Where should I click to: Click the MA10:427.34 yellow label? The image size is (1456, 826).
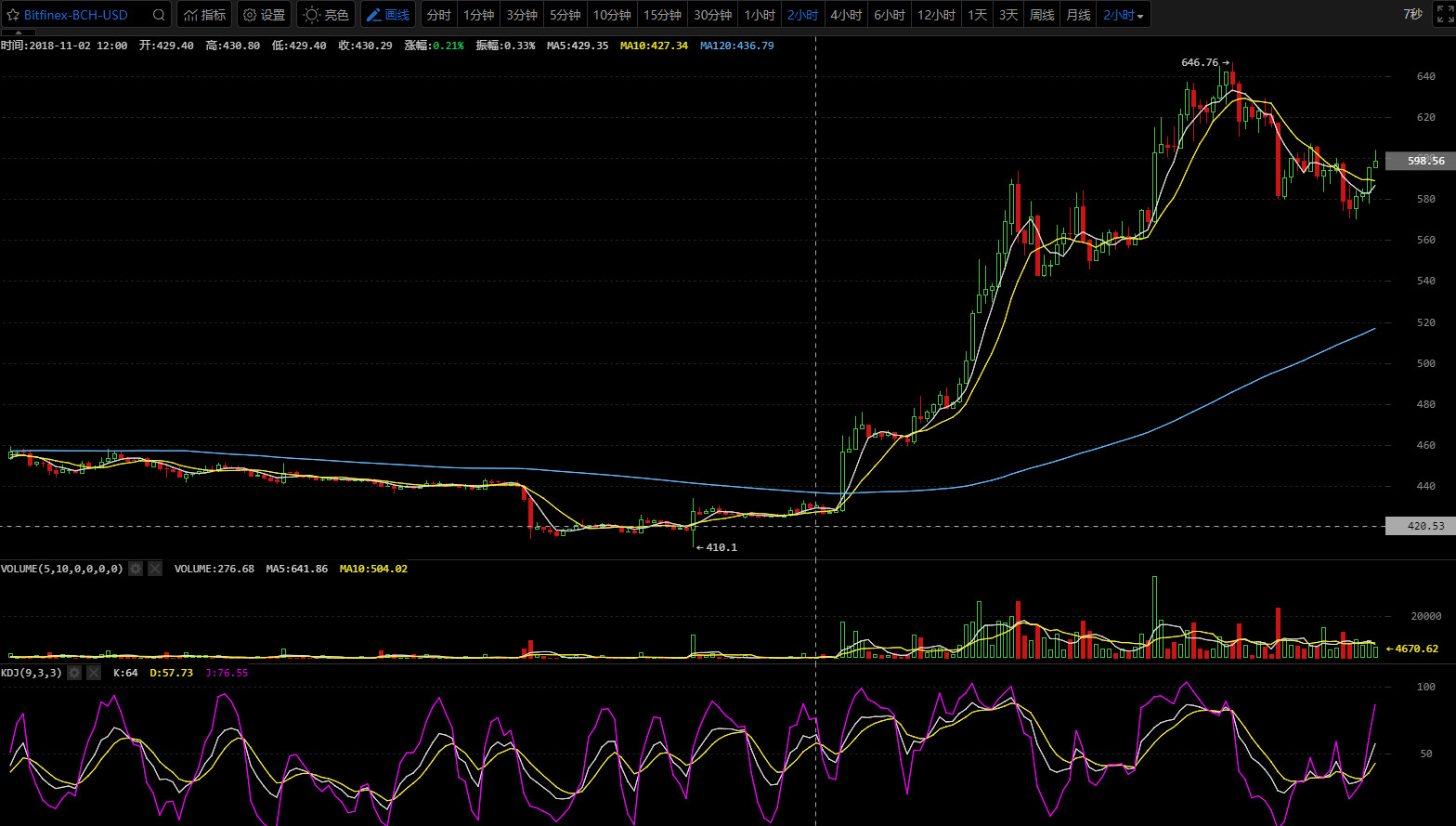(x=654, y=46)
